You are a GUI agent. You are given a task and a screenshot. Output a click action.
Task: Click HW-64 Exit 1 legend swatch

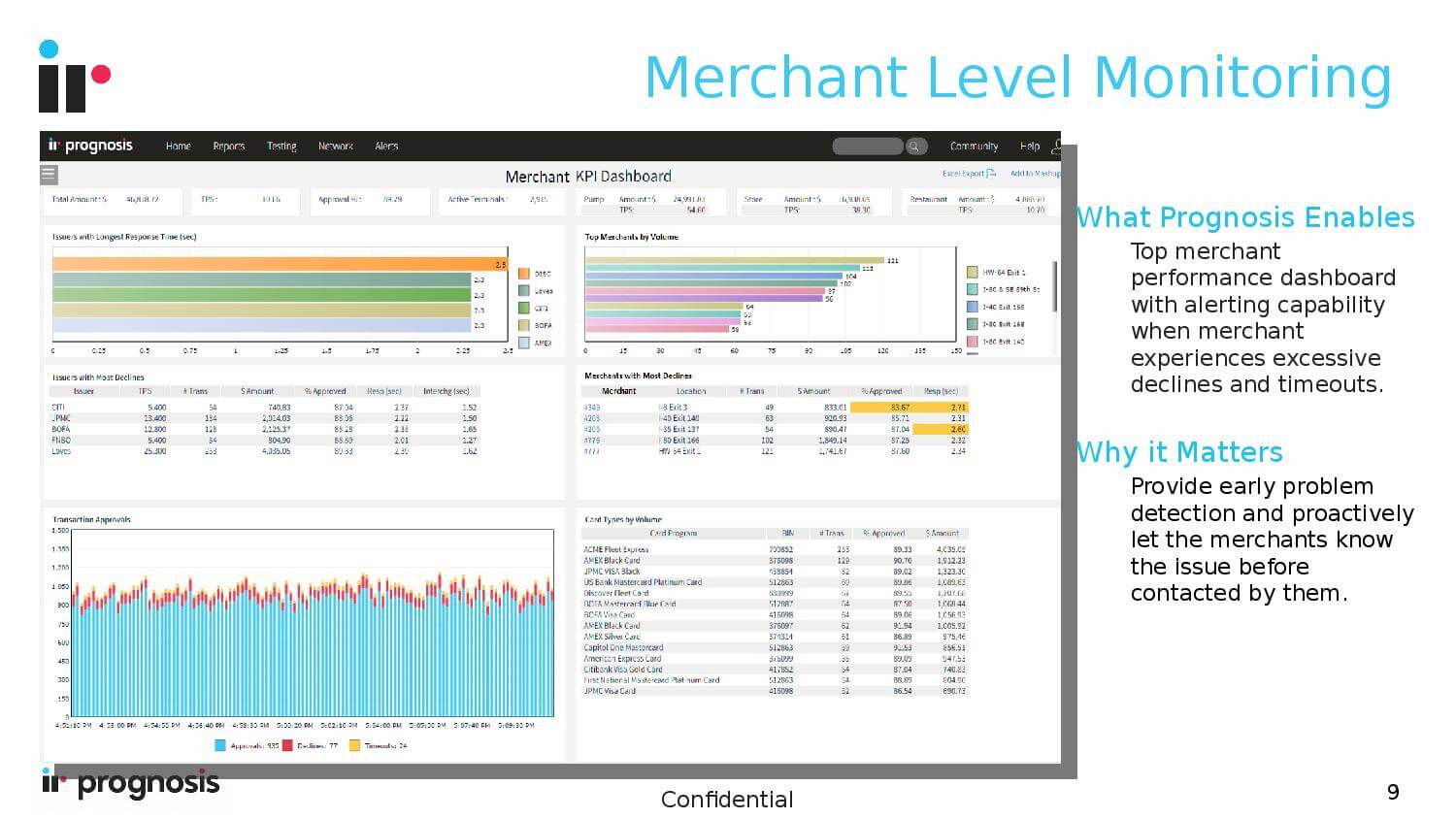(x=973, y=273)
